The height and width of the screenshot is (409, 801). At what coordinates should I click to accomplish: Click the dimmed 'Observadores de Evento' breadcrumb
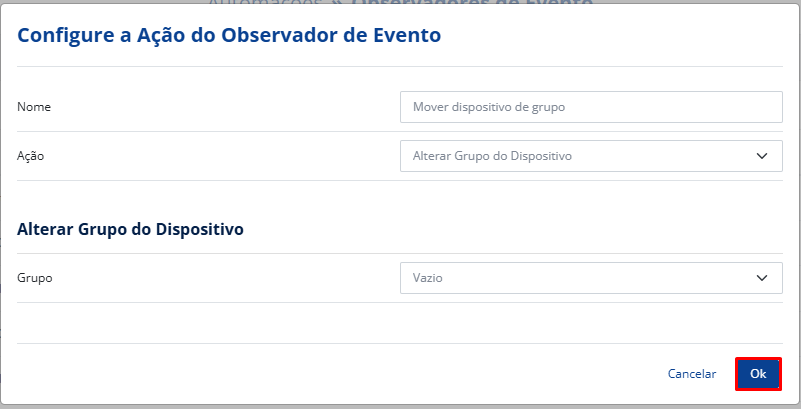[x=470, y=3]
